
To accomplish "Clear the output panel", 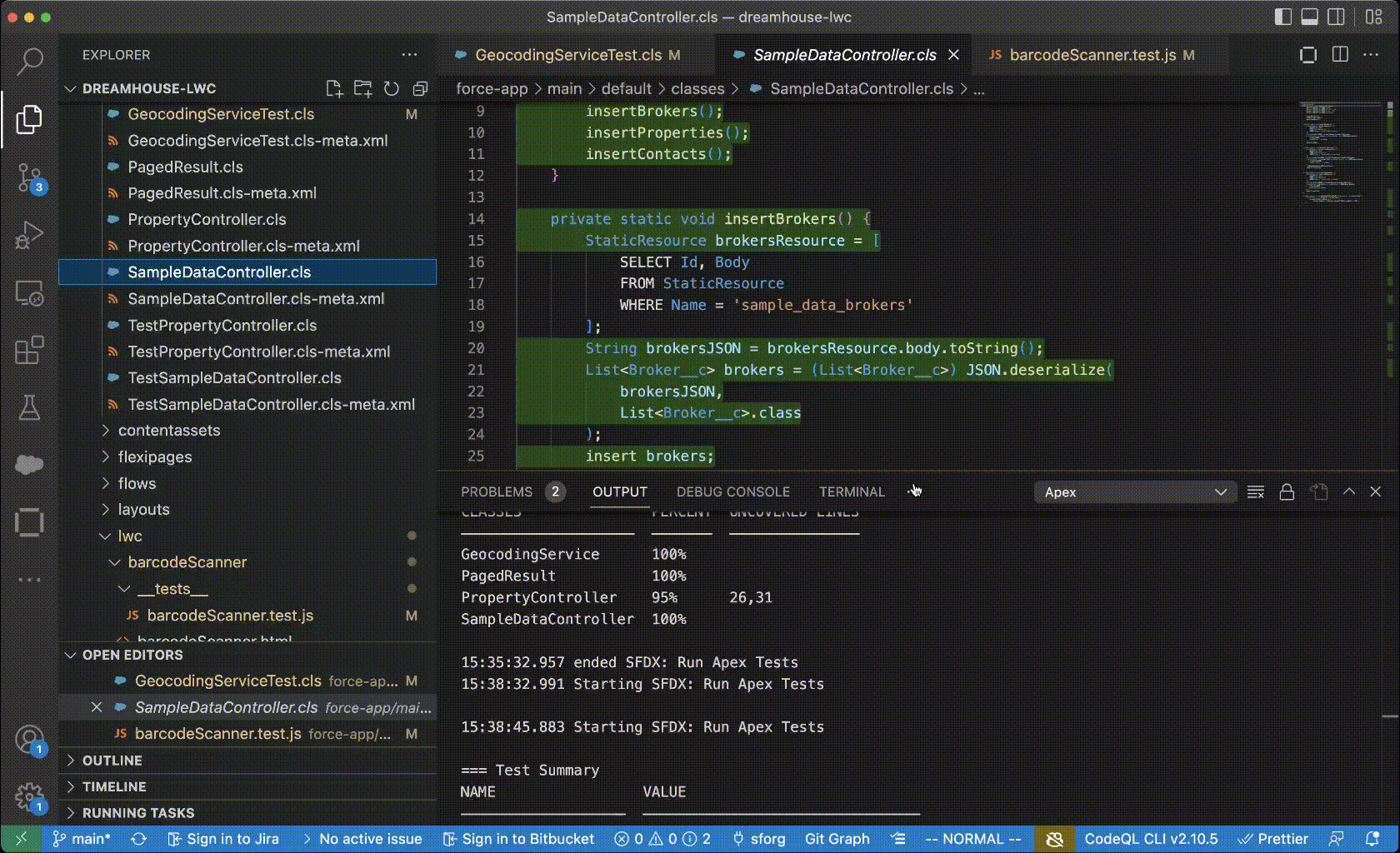I will pyautogui.click(x=1256, y=492).
